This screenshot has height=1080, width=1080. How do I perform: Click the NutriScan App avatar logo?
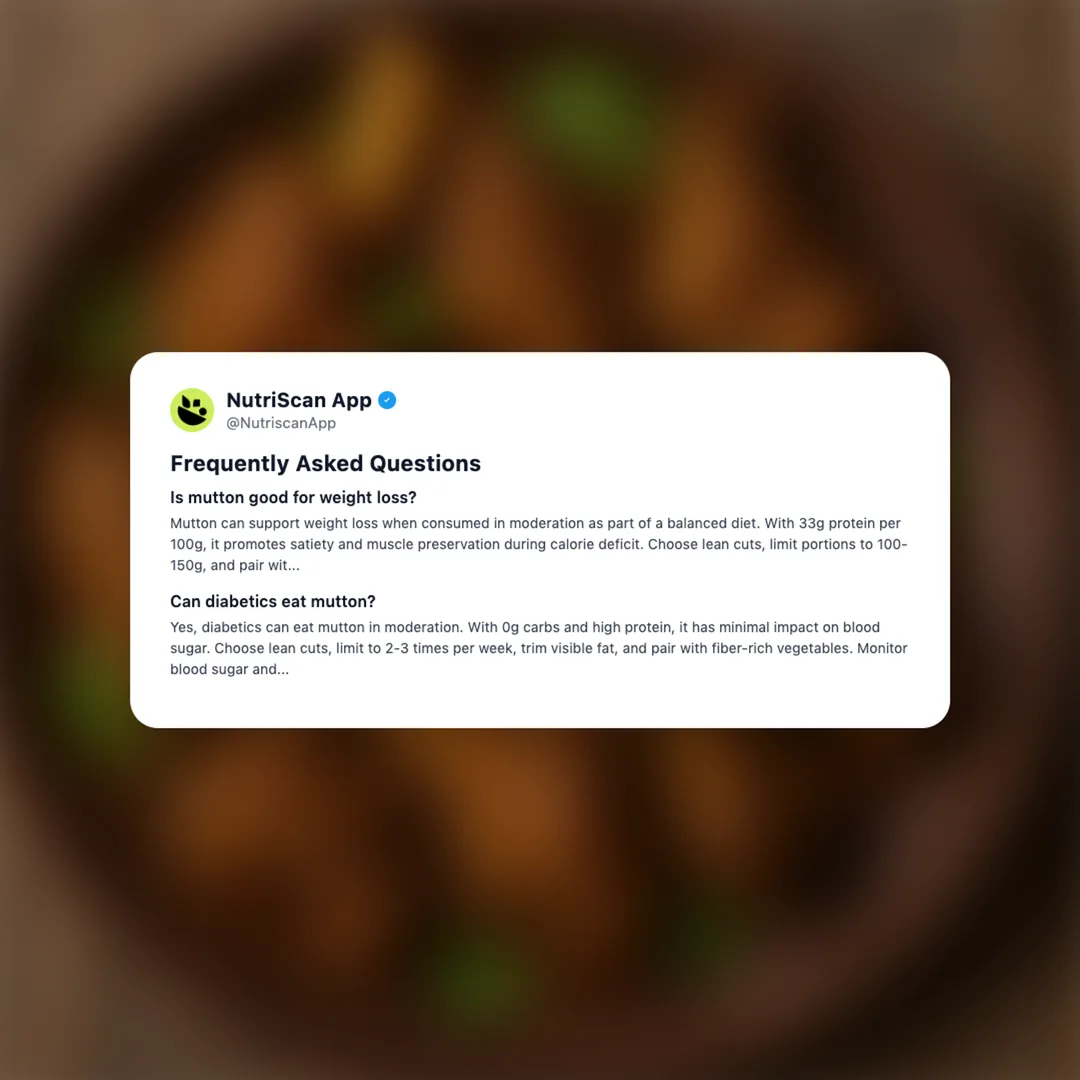tap(192, 410)
